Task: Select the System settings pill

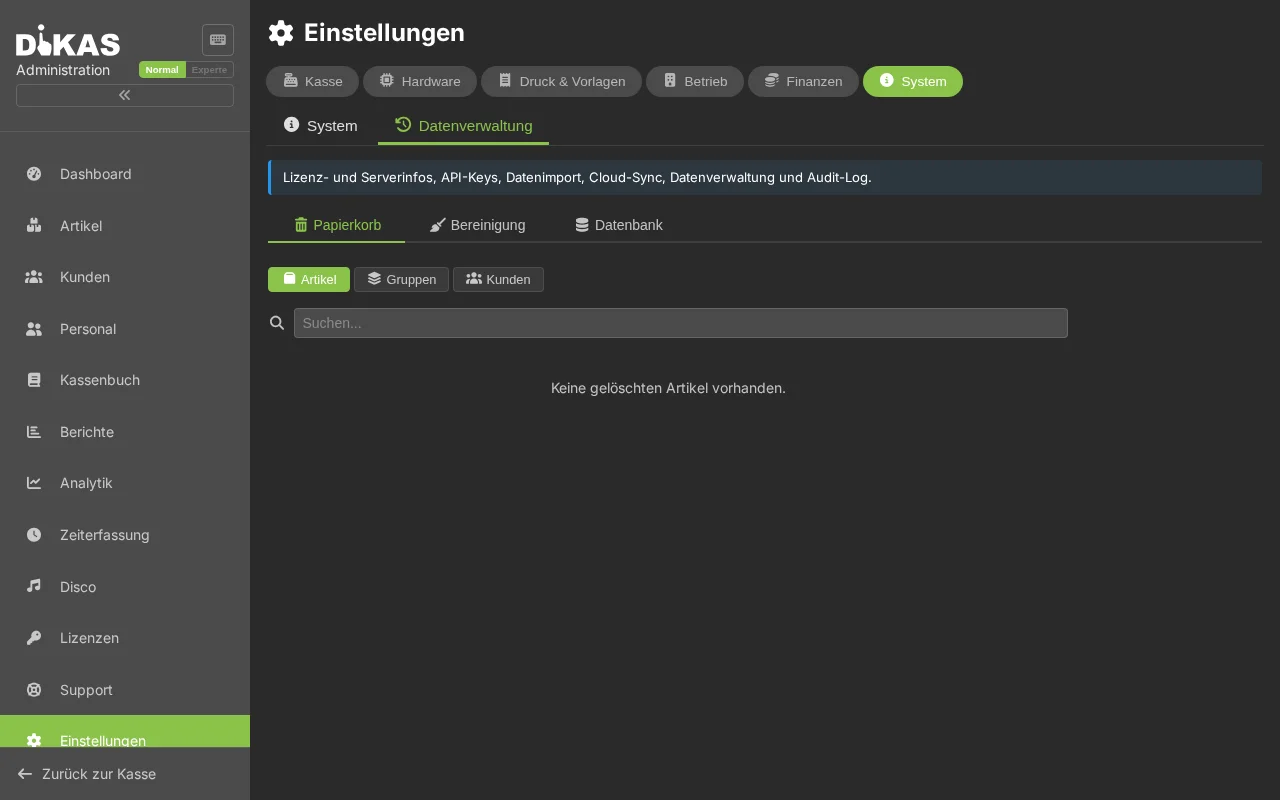Action: tap(913, 81)
